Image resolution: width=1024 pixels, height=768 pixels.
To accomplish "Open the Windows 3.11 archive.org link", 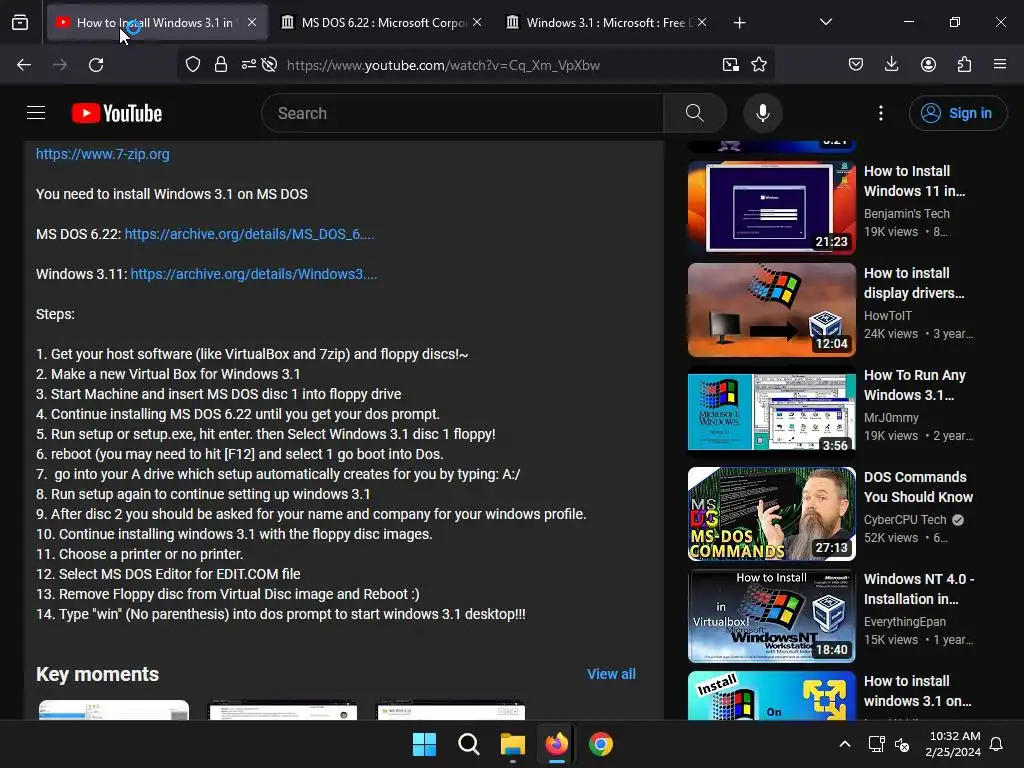I will coord(253,274).
